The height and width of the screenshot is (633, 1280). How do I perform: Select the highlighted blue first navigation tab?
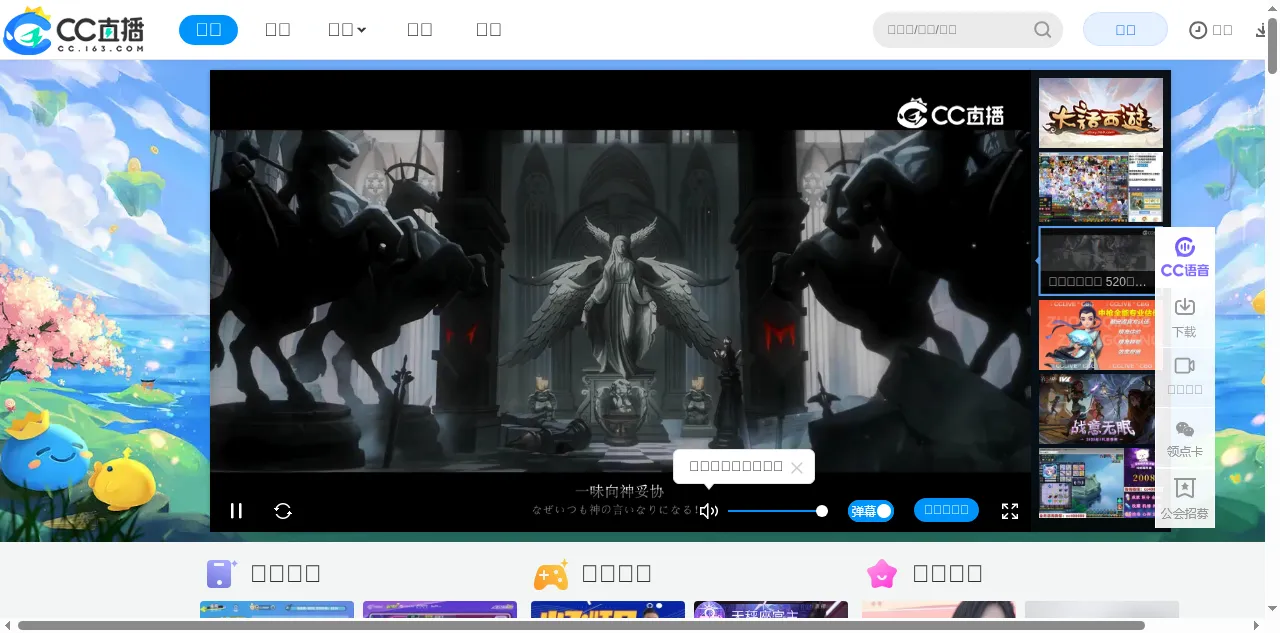[x=208, y=30]
